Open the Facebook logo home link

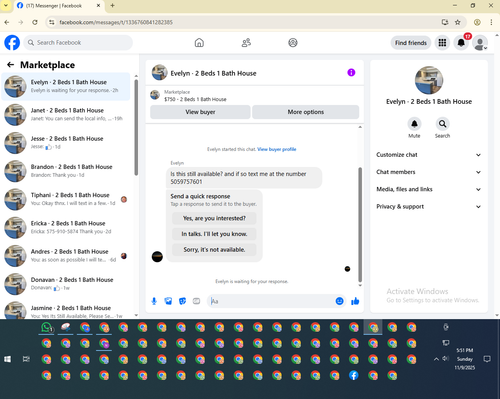12,43
